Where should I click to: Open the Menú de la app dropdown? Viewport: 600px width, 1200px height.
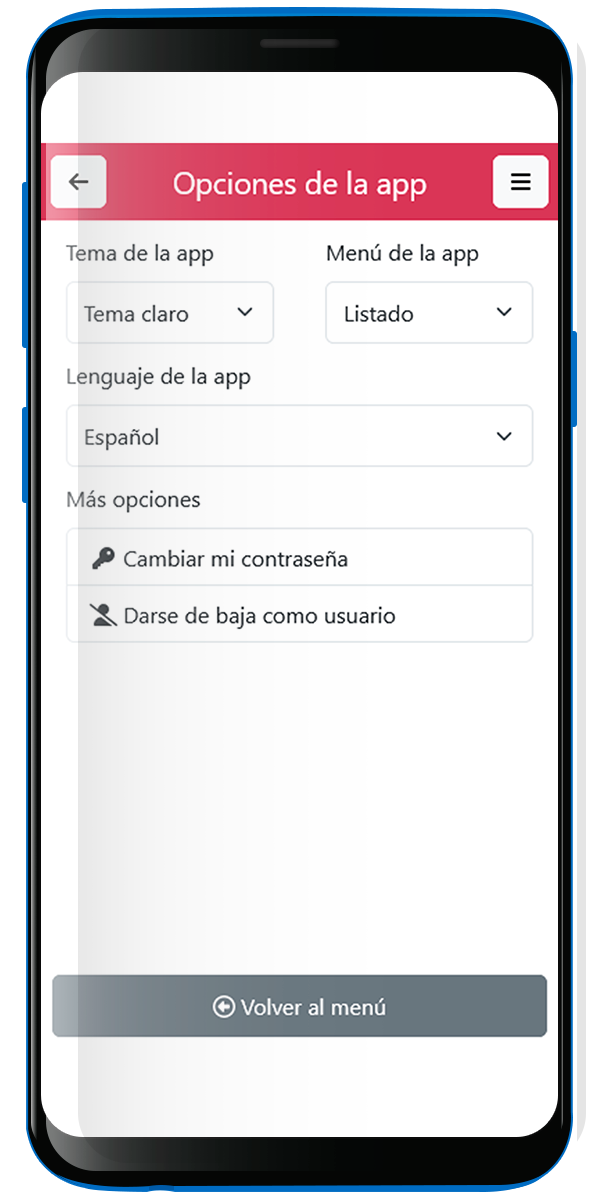coord(429,313)
